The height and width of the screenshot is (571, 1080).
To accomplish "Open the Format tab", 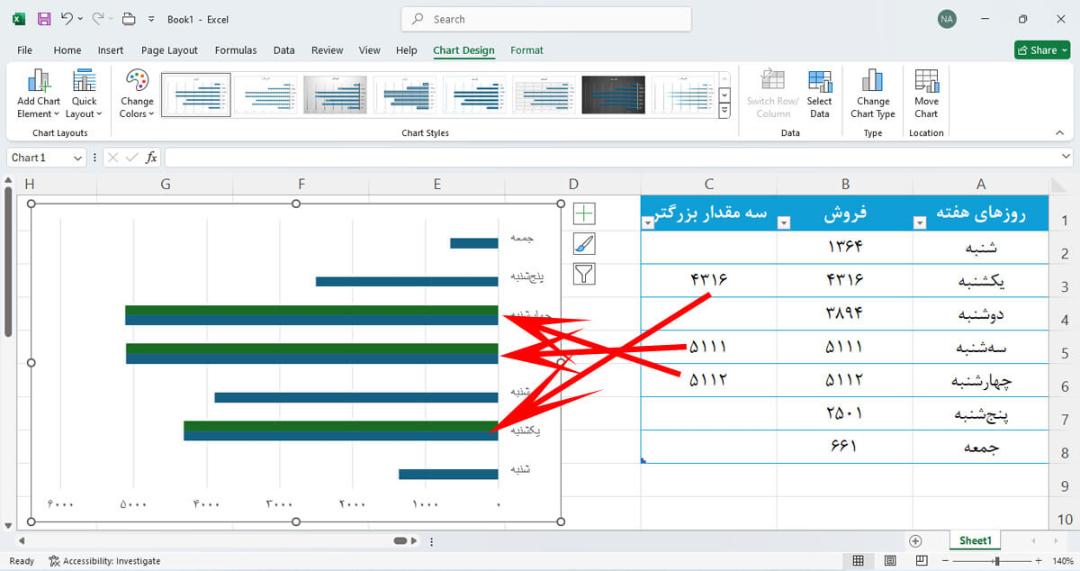I will click(526, 50).
